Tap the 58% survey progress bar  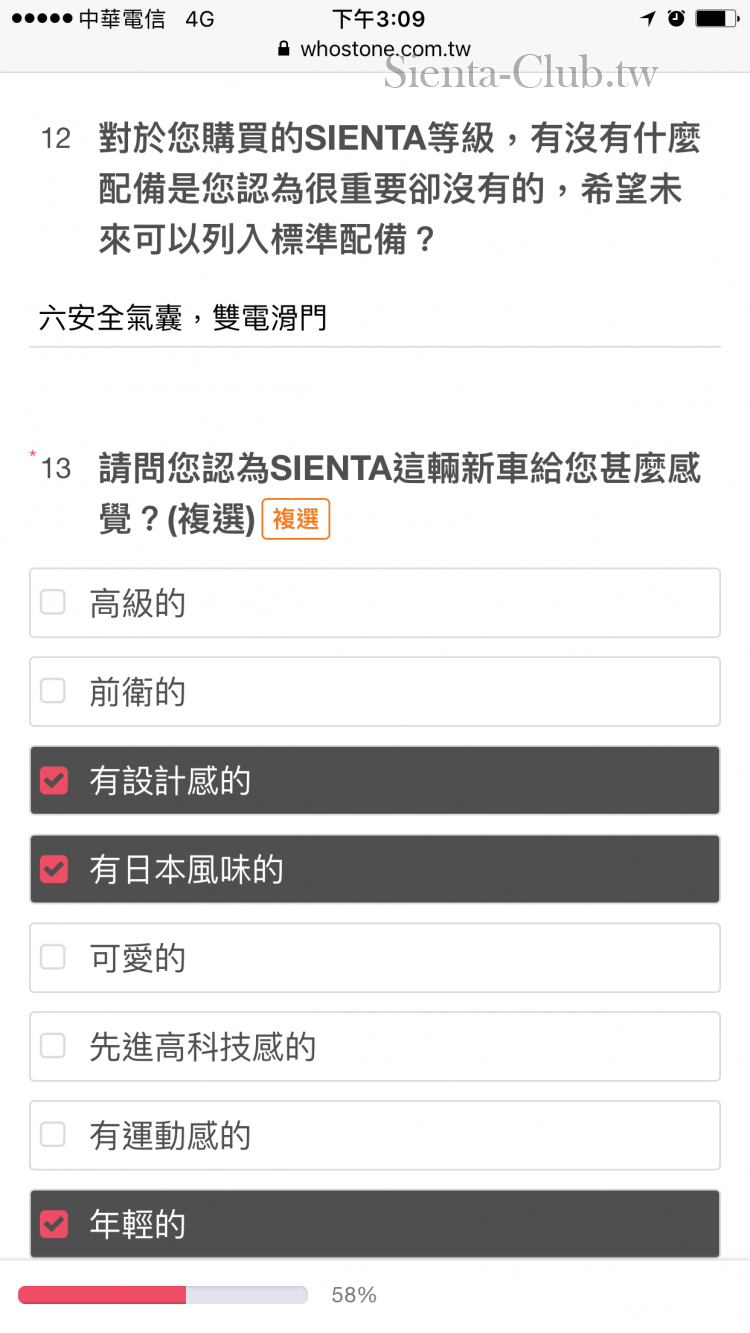click(163, 1295)
